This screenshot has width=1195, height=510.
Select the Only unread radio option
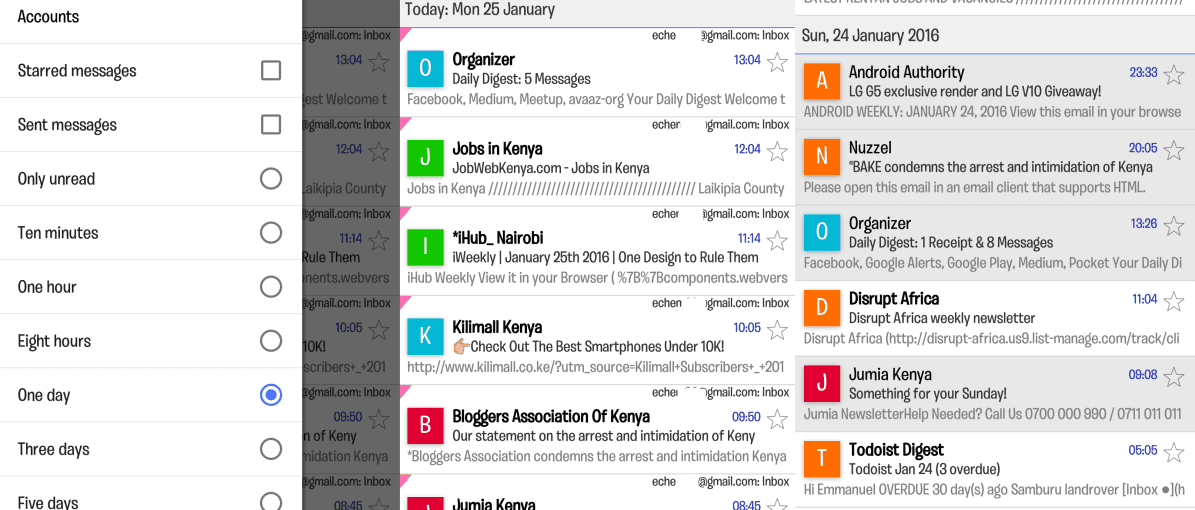[x=271, y=179]
